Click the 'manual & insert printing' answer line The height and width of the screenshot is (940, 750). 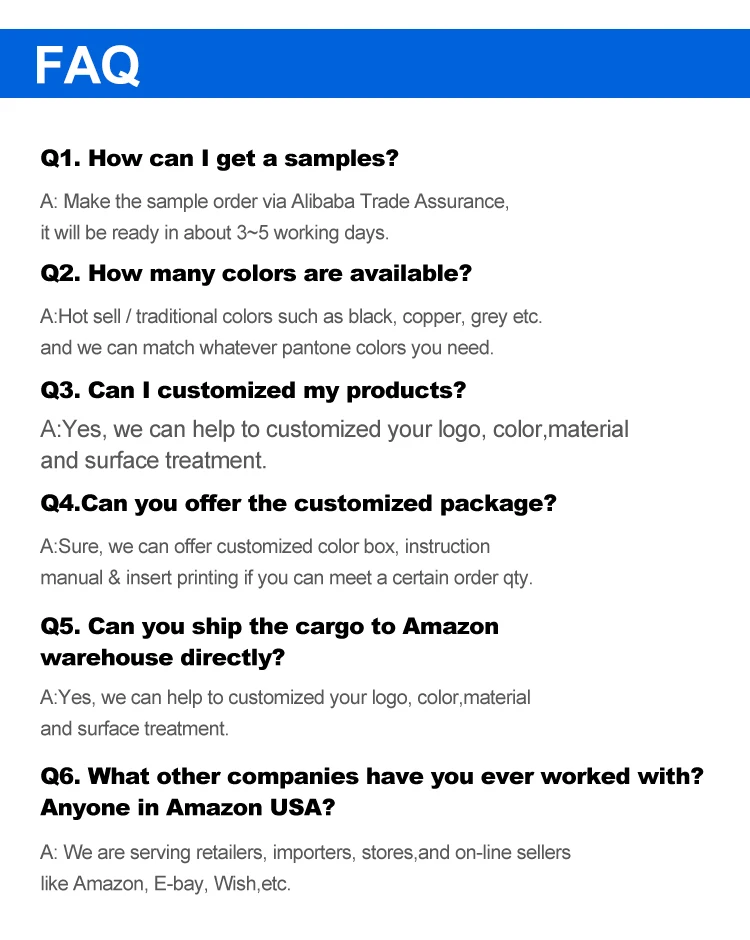pyautogui.click(x=286, y=578)
